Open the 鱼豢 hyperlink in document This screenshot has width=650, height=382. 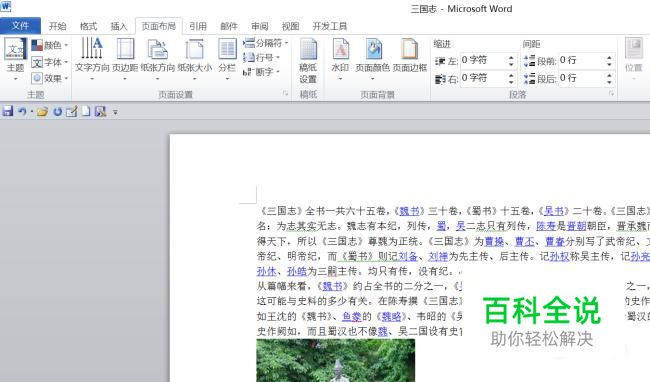click(352, 317)
